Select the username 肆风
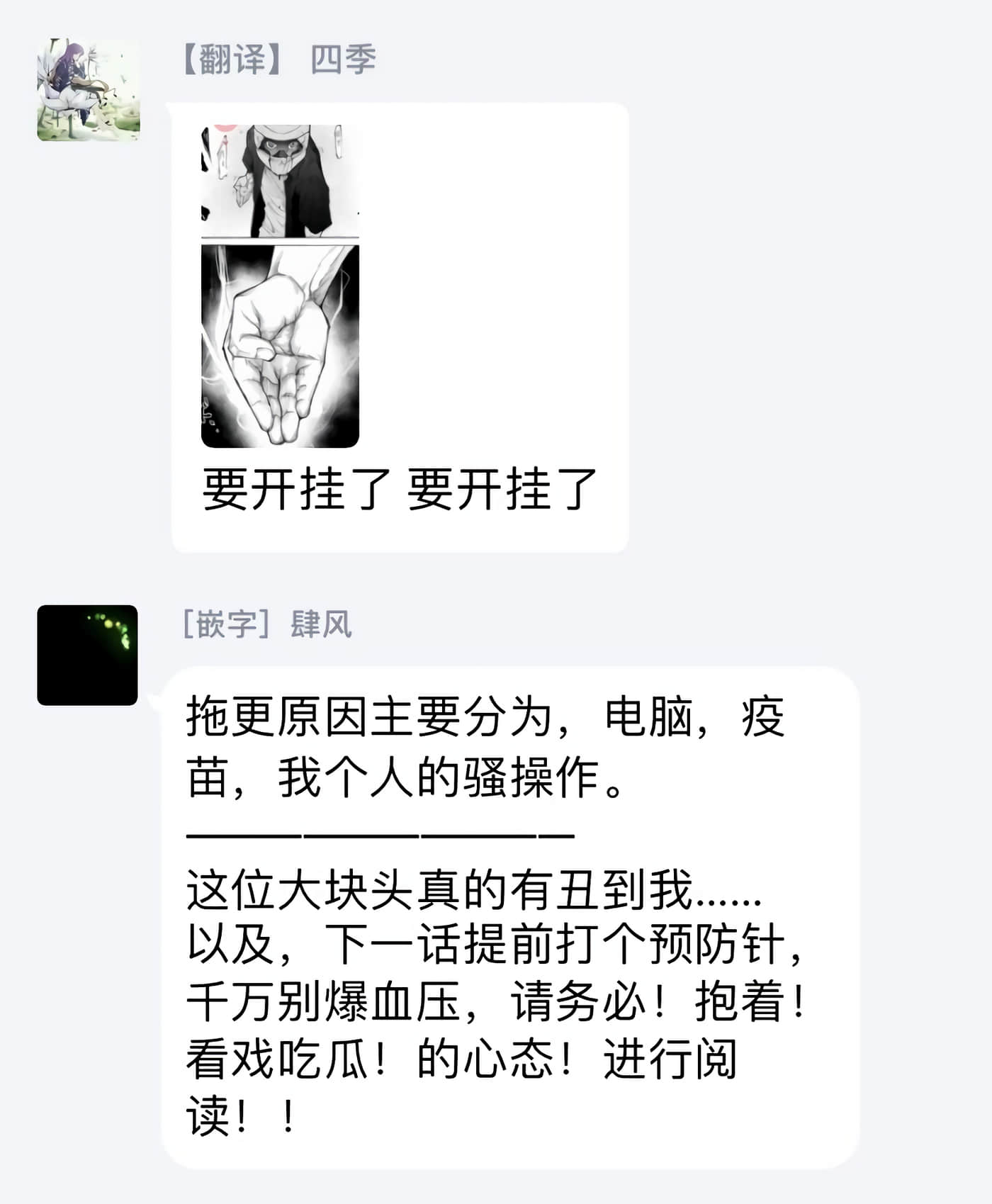The width and height of the screenshot is (992, 1204). pos(321,624)
